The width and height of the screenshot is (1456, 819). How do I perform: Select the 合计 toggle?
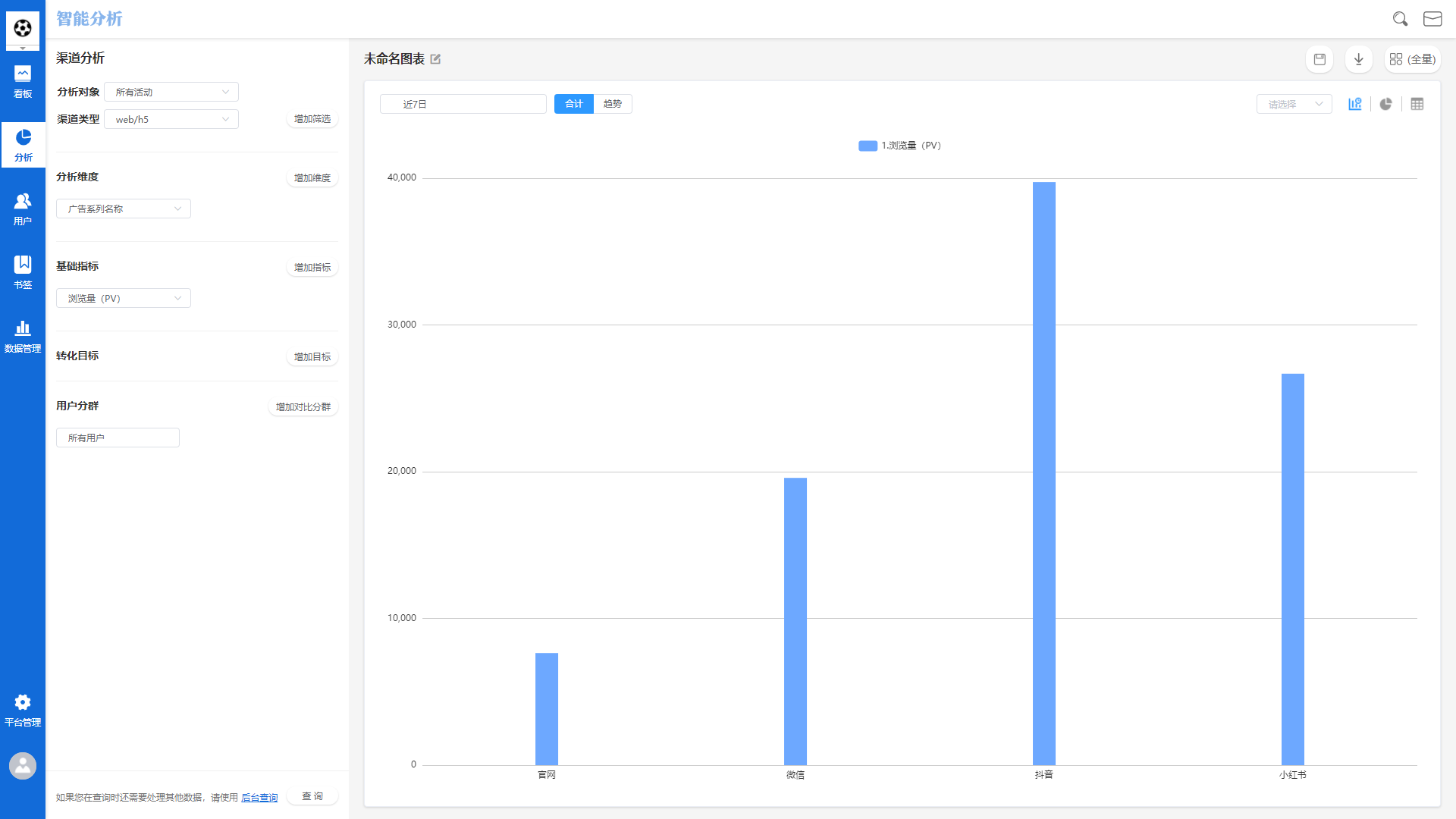(574, 104)
